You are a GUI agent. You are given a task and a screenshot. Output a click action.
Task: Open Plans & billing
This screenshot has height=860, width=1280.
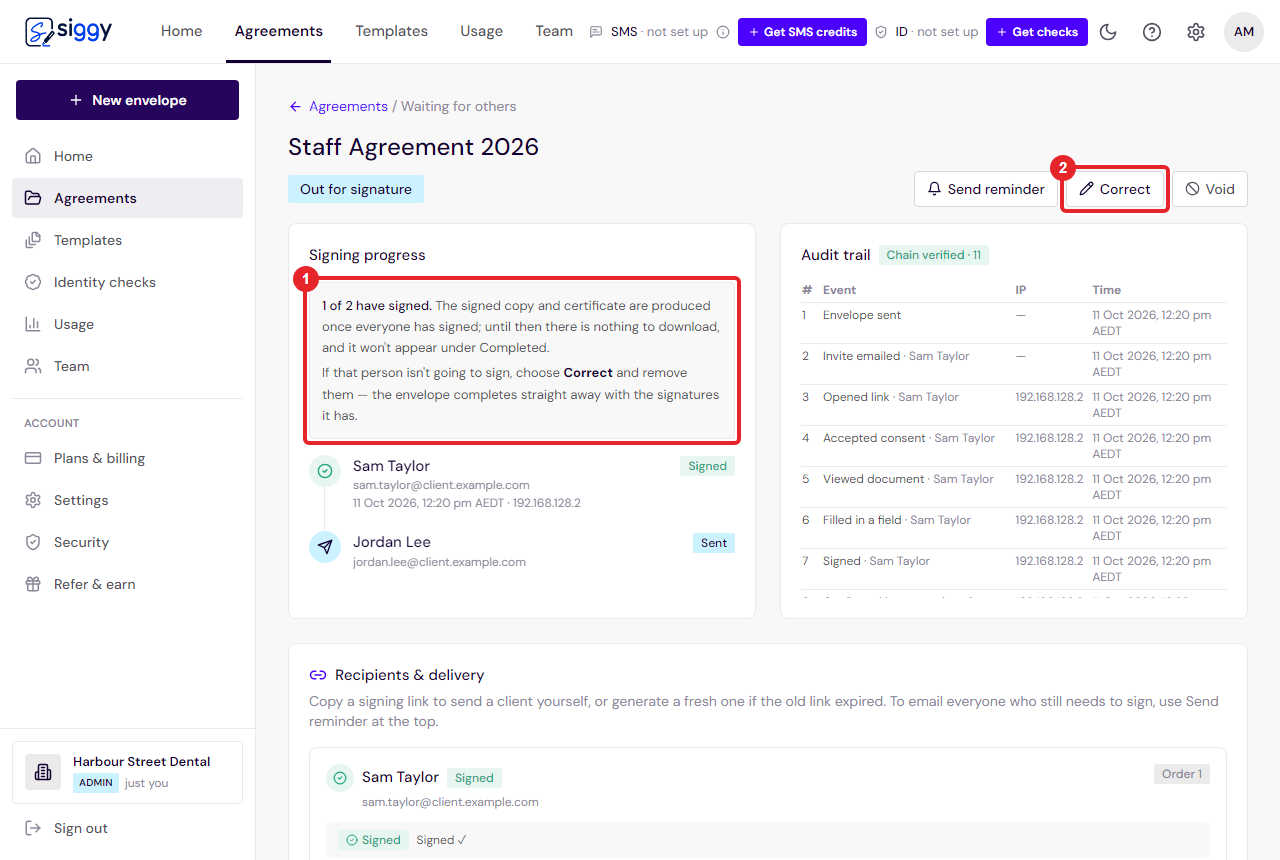coord(127,458)
